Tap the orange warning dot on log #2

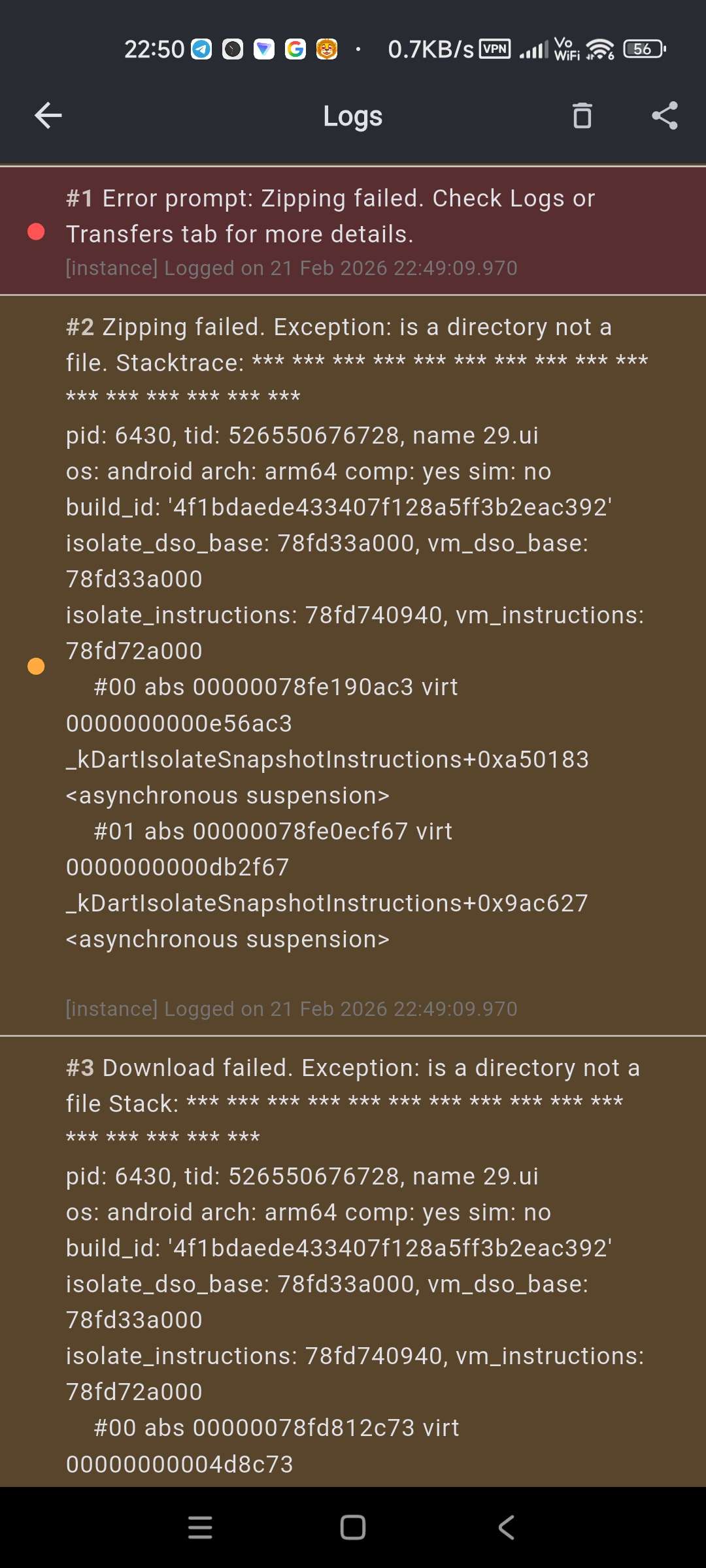click(x=36, y=666)
